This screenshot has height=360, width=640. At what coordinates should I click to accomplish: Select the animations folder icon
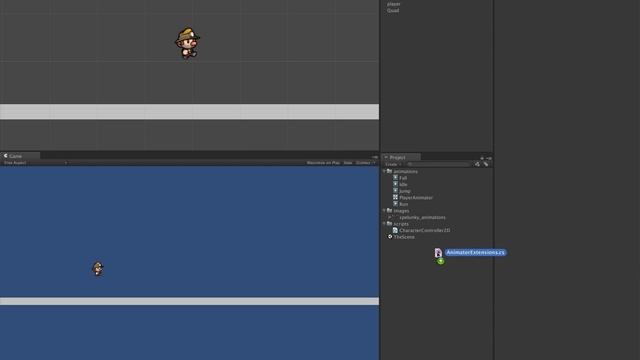pyautogui.click(x=389, y=171)
